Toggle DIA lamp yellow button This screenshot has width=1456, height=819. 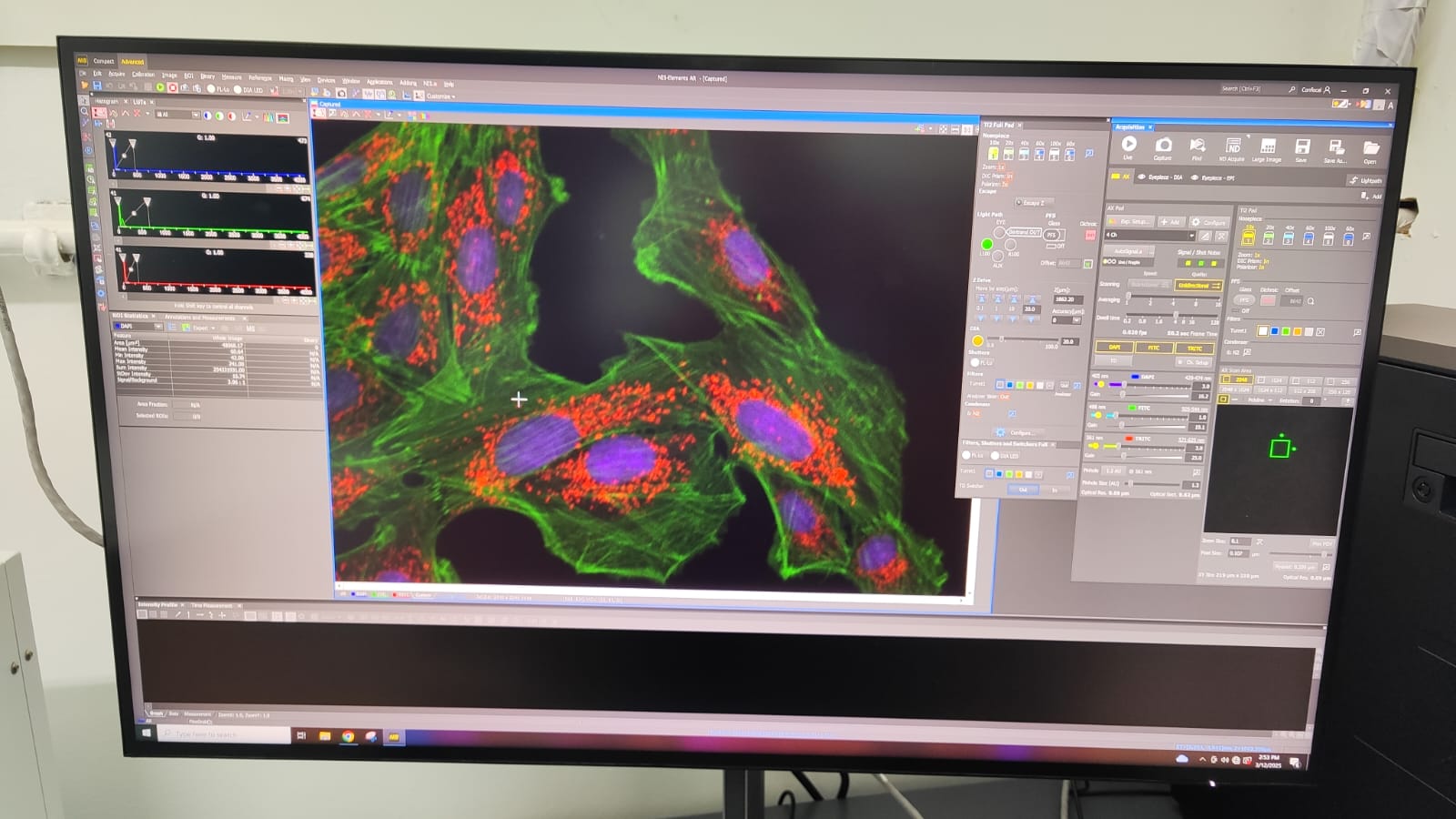coord(977,340)
